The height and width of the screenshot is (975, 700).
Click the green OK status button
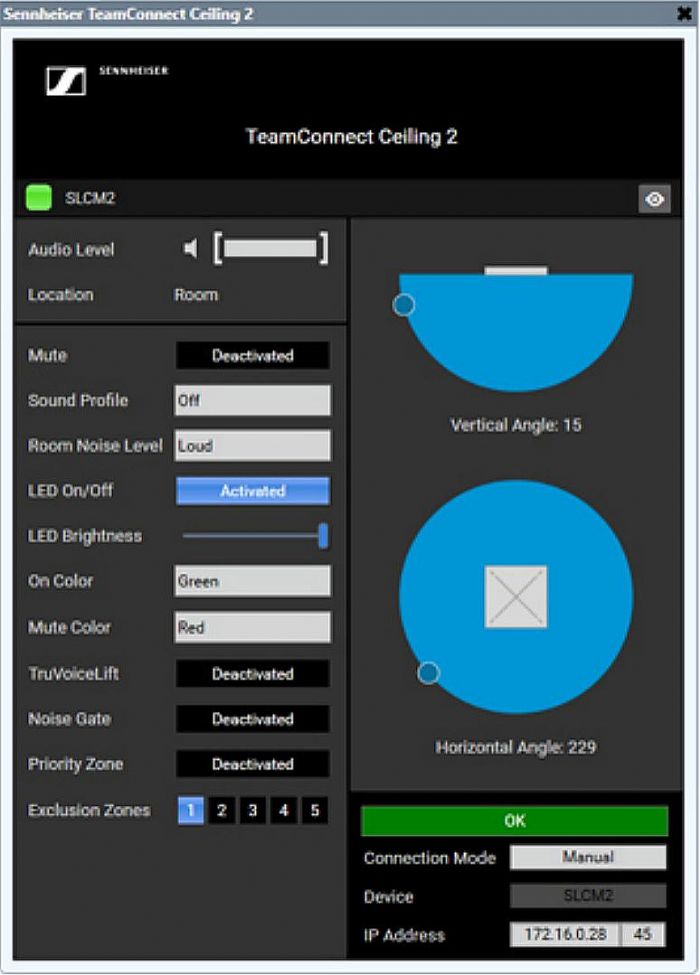click(514, 820)
